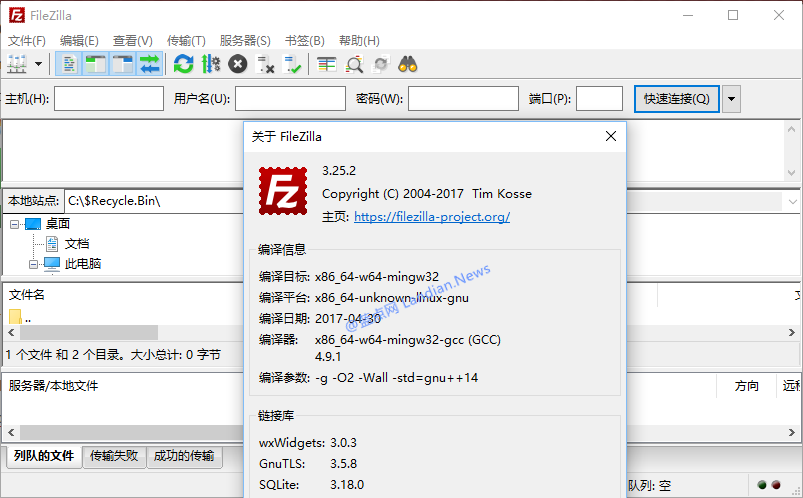
Task: Click the 方向 queue column header
Action: point(746,386)
